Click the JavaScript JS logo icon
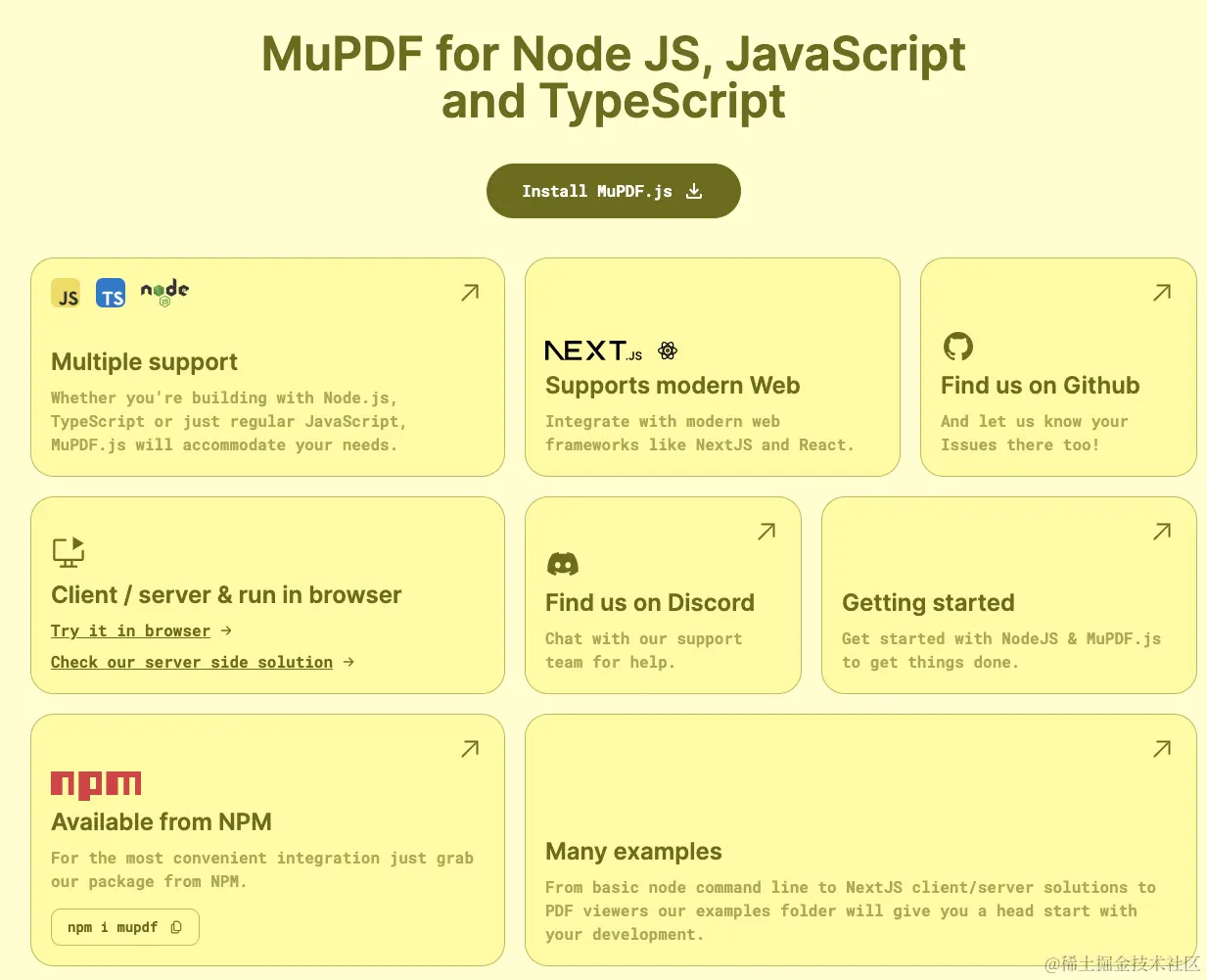The height and width of the screenshot is (980, 1207). [66, 294]
